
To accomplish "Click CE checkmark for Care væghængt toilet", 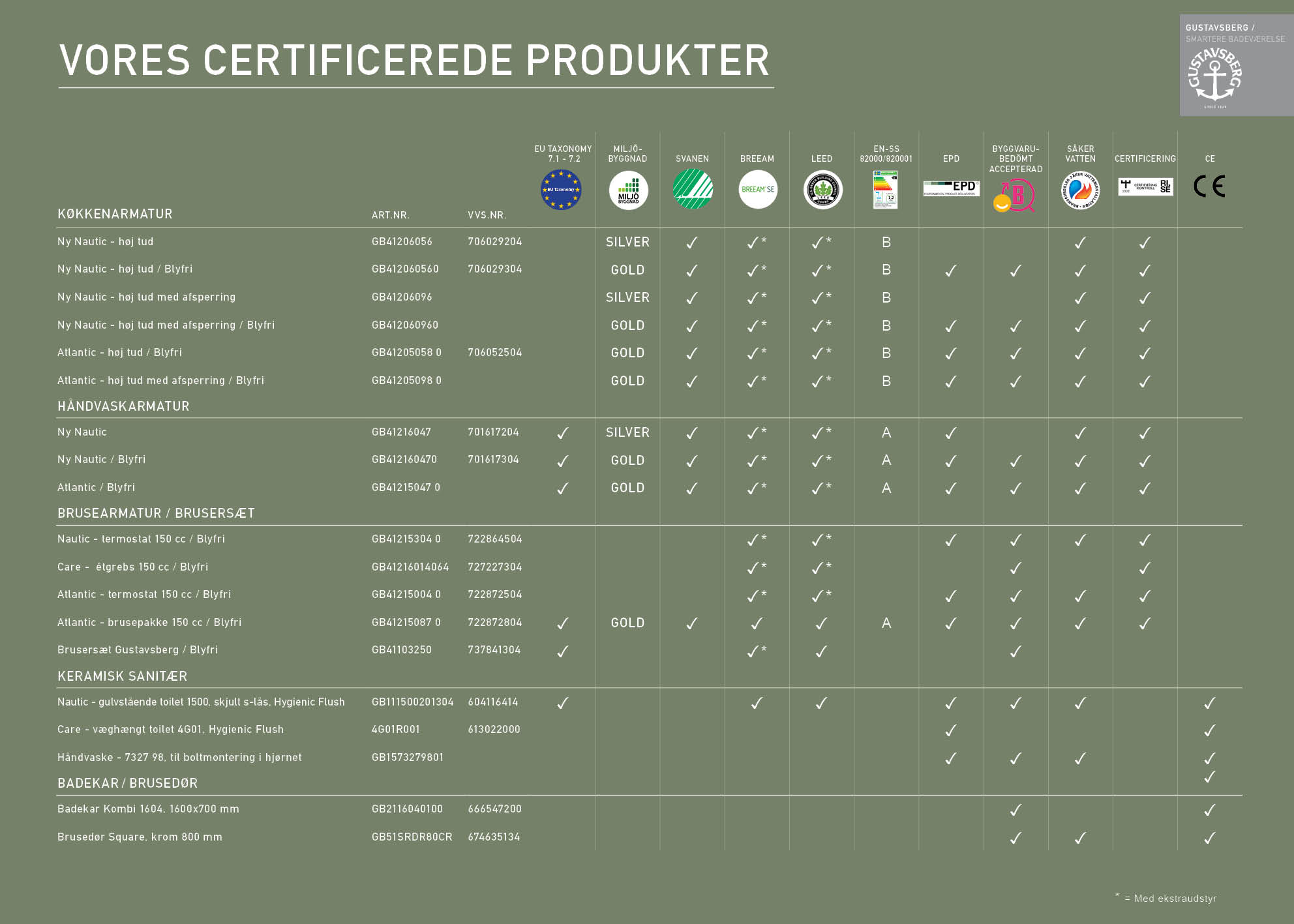I will click(x=1209, y=730).
